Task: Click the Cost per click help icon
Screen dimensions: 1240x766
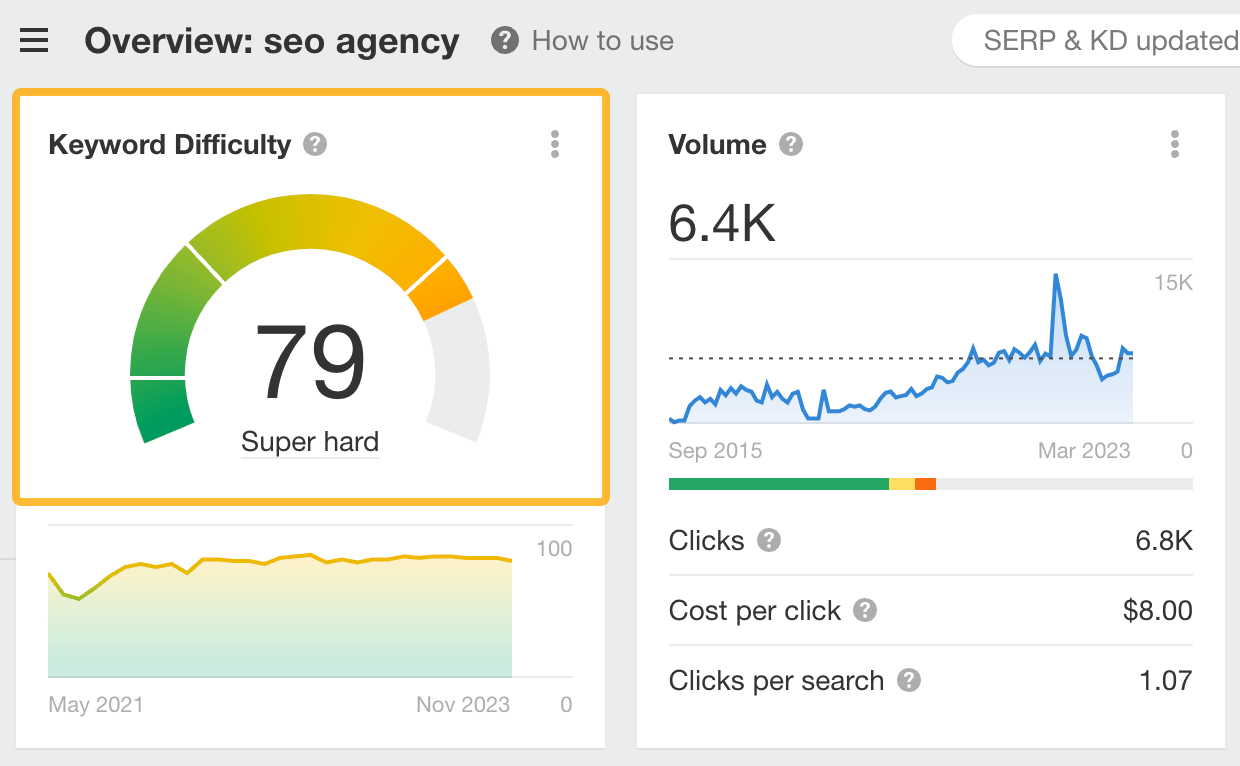Action: pos(864,611)
